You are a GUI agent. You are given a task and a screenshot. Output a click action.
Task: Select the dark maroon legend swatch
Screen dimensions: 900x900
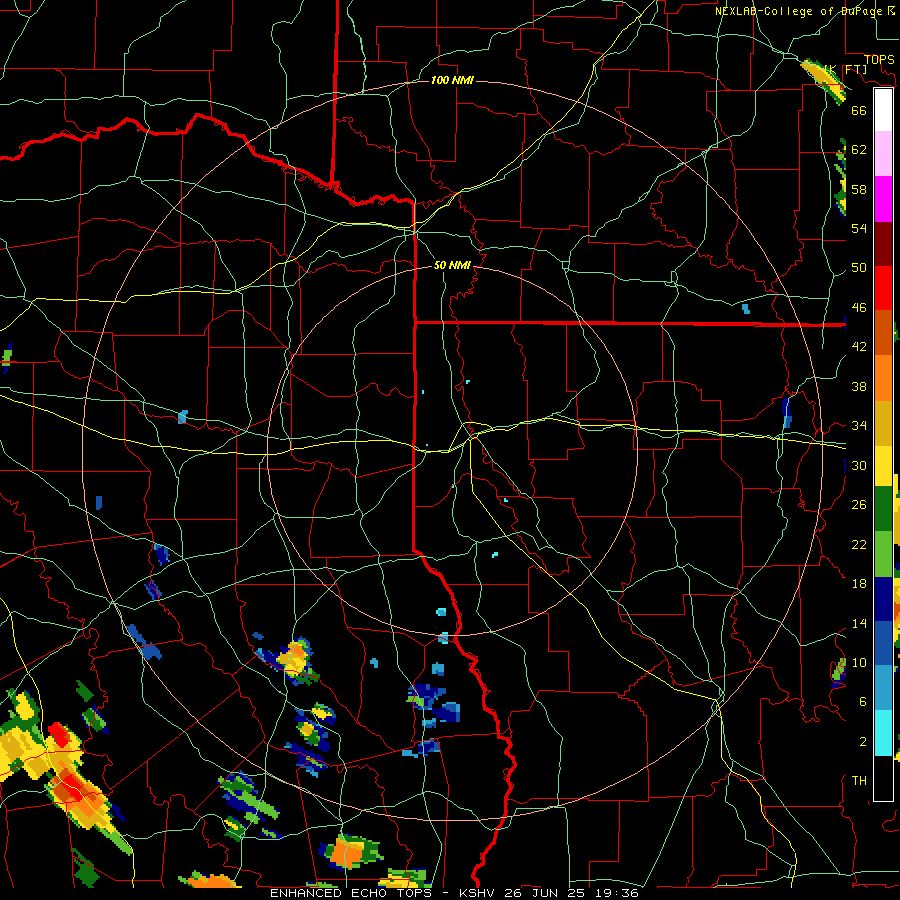pyautogui.click(x=883, y=243)
